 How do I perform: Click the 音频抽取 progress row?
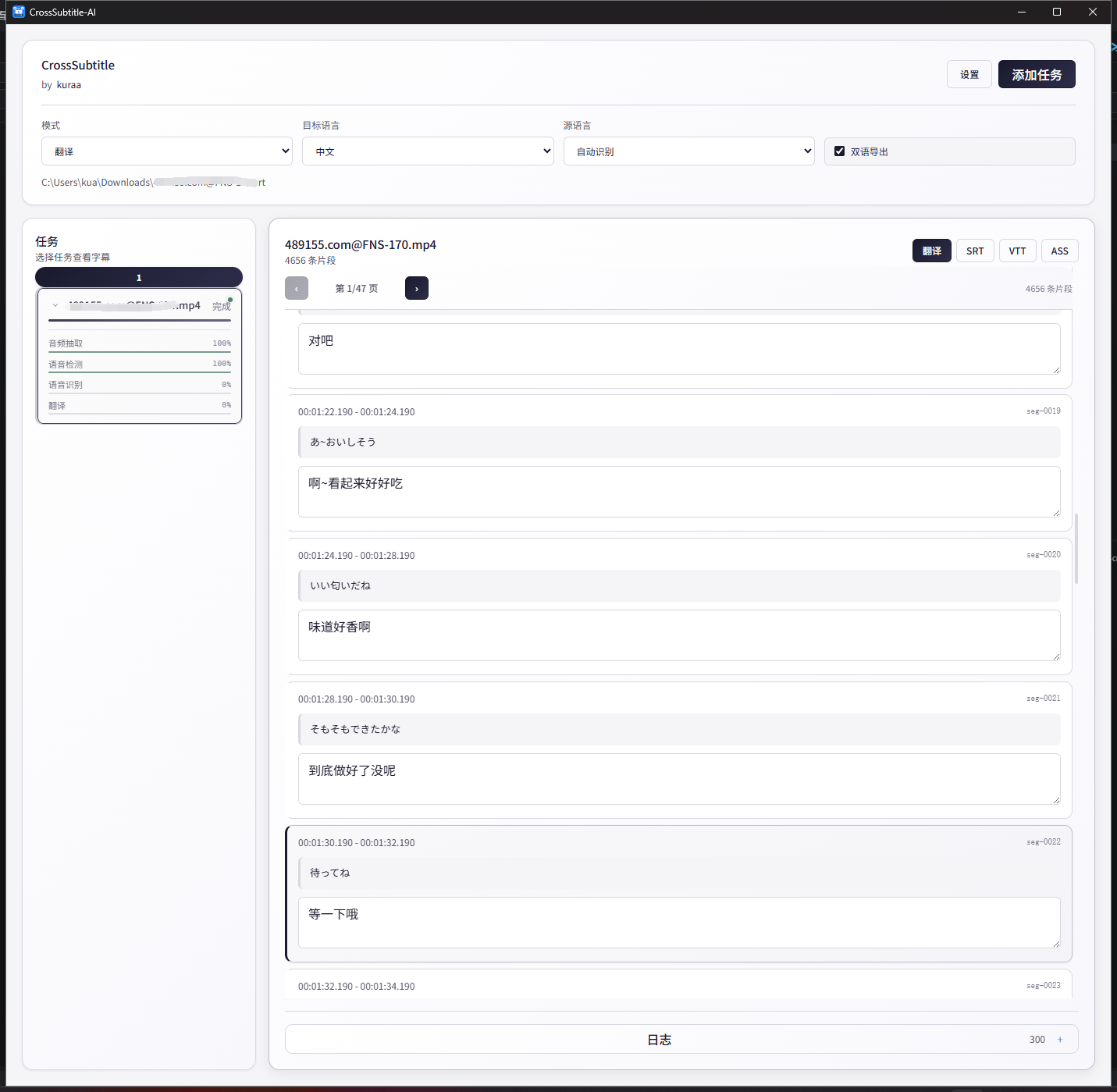click(x=140, y=343)
